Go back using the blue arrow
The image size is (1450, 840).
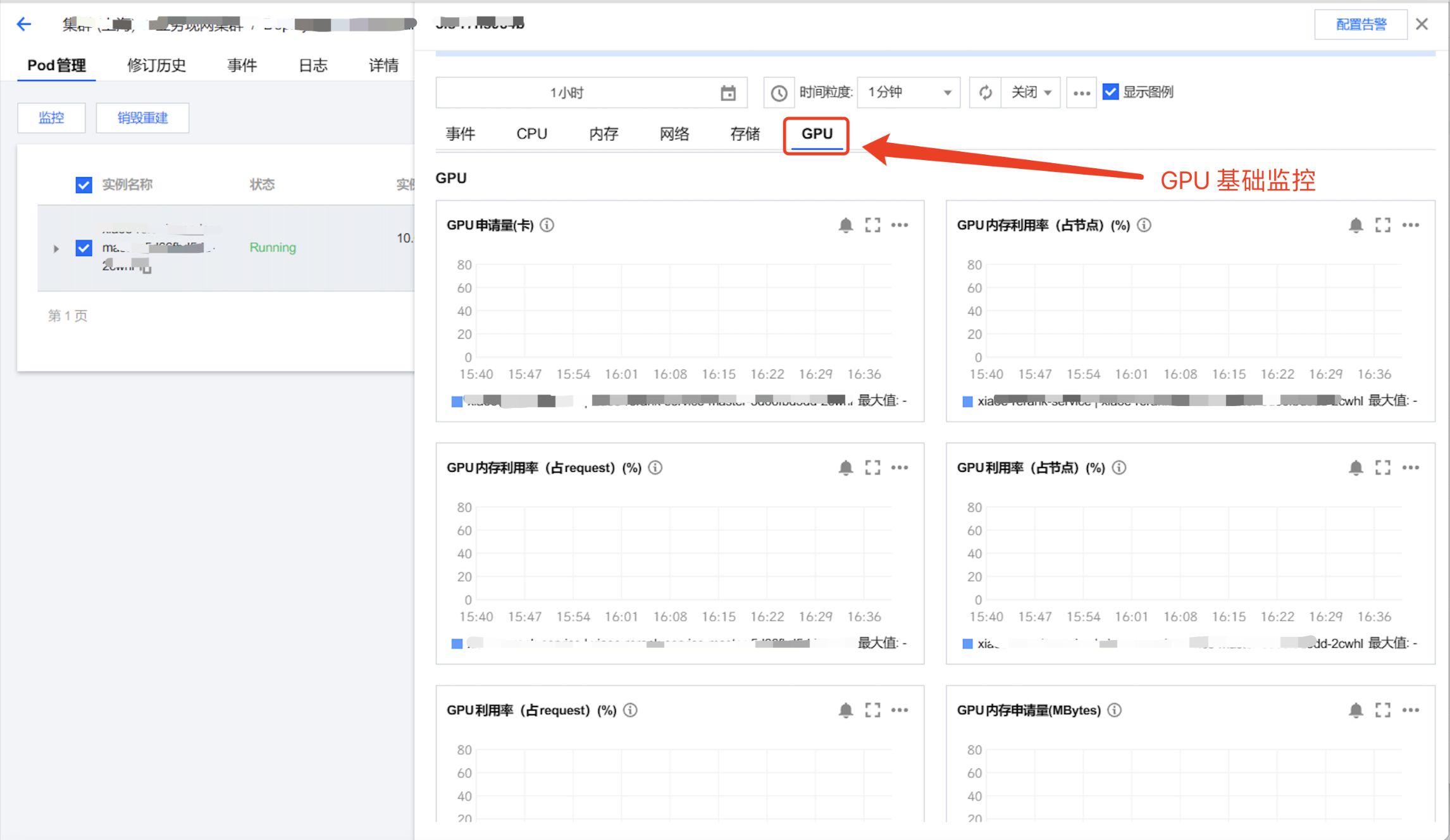24,24
